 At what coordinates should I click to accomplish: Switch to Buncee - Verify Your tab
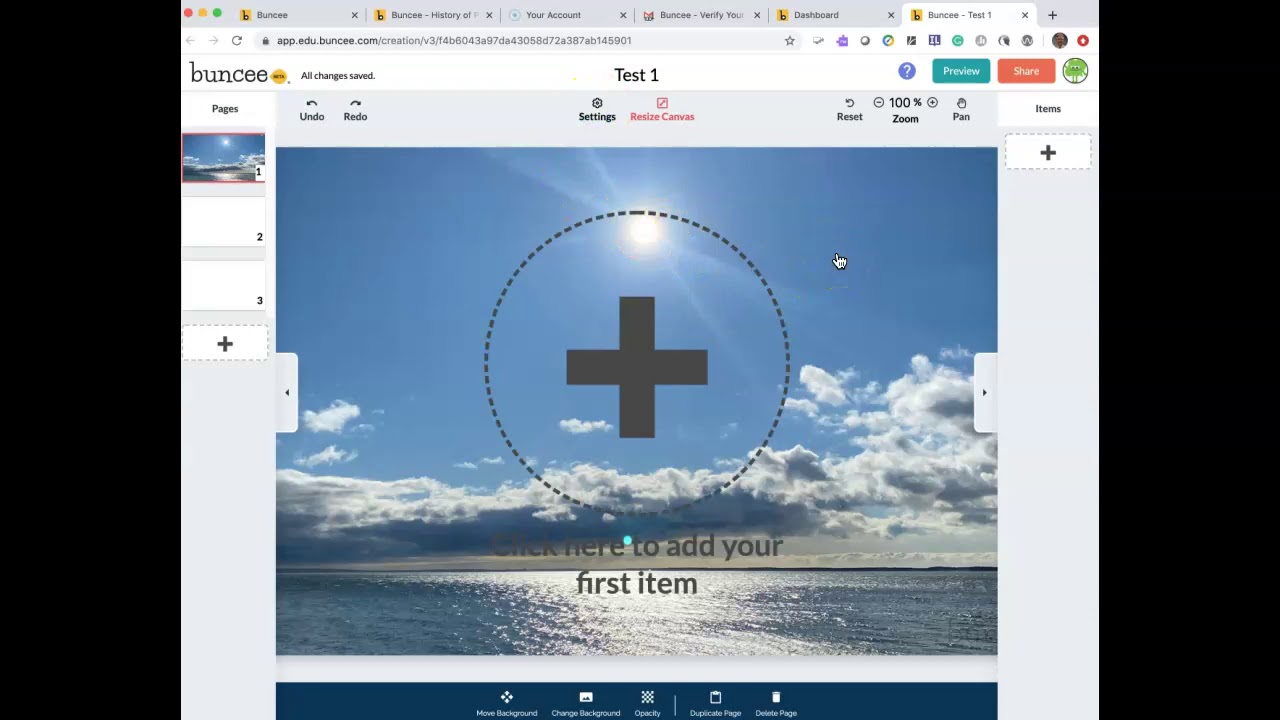[701, 15]
